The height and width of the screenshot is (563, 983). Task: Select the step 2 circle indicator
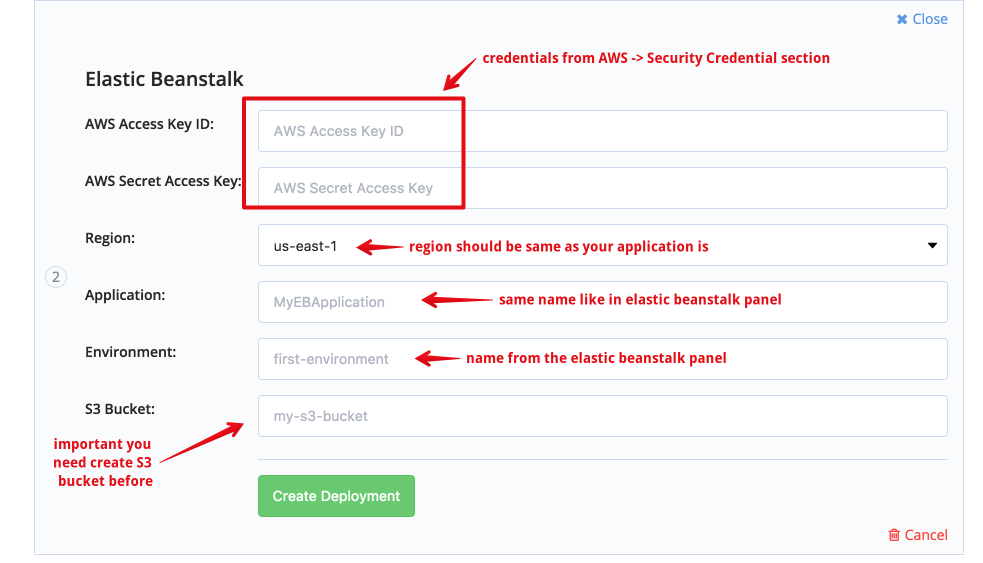pos(56,276)
